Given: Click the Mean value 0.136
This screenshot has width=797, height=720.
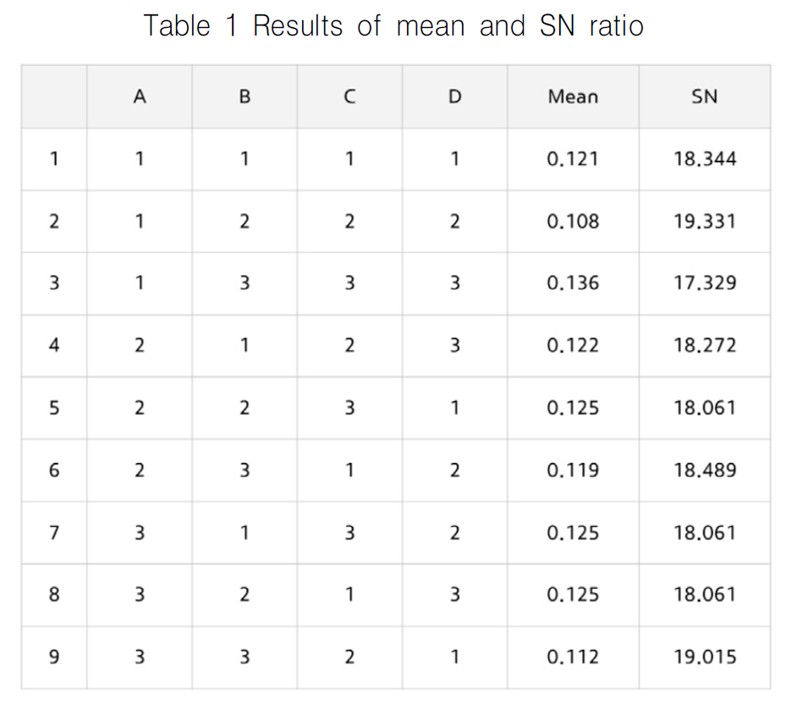Looking at the screenshot, I should coord(573,283).
